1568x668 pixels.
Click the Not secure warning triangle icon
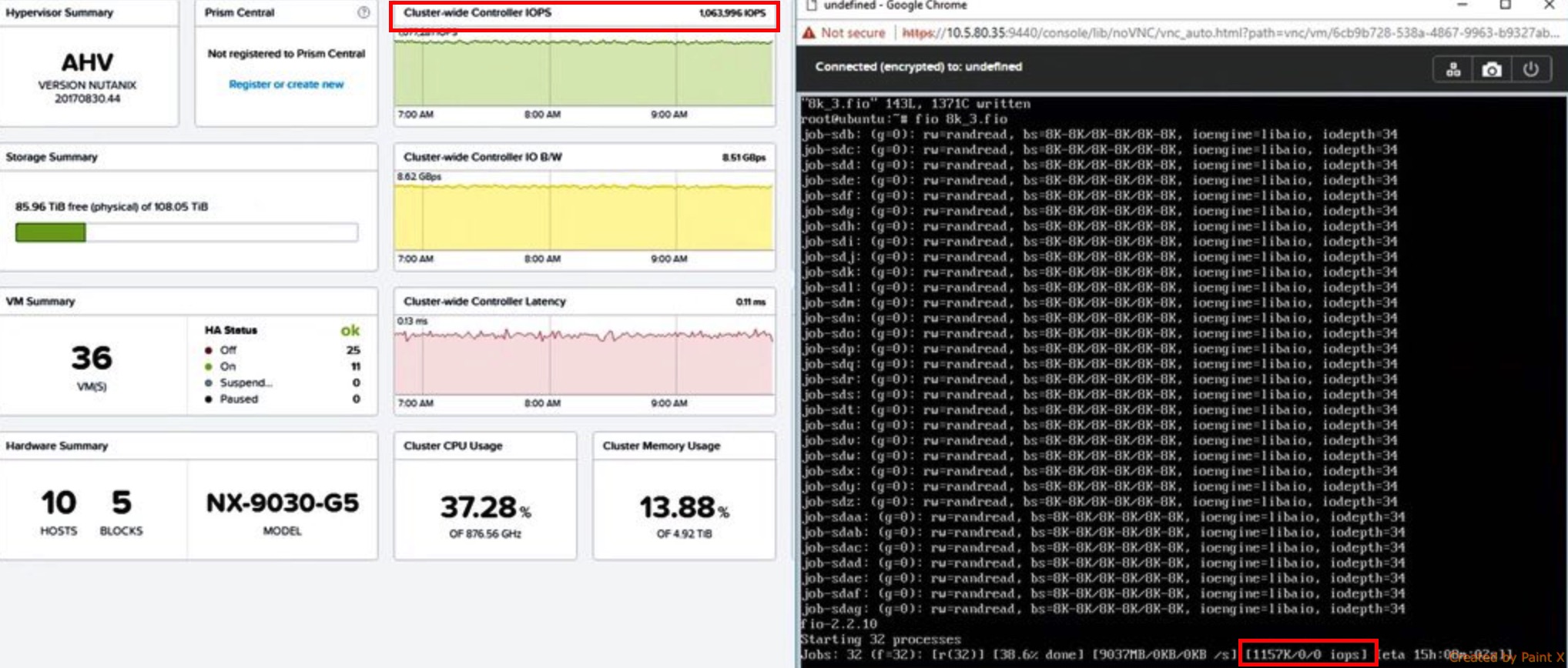point(809,33)
